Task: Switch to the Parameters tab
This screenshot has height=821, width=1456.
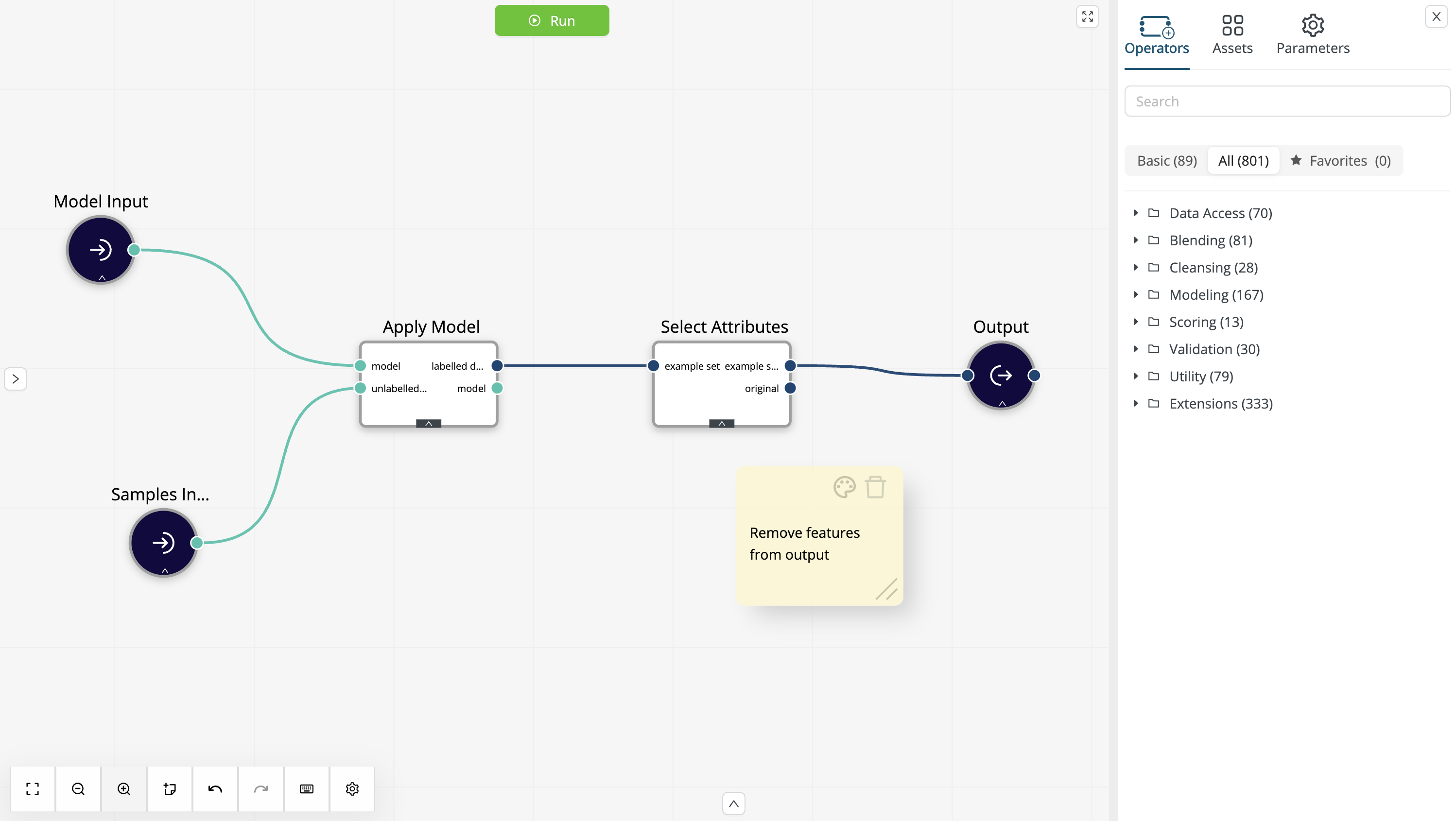Action: [x=1313, y=35]
